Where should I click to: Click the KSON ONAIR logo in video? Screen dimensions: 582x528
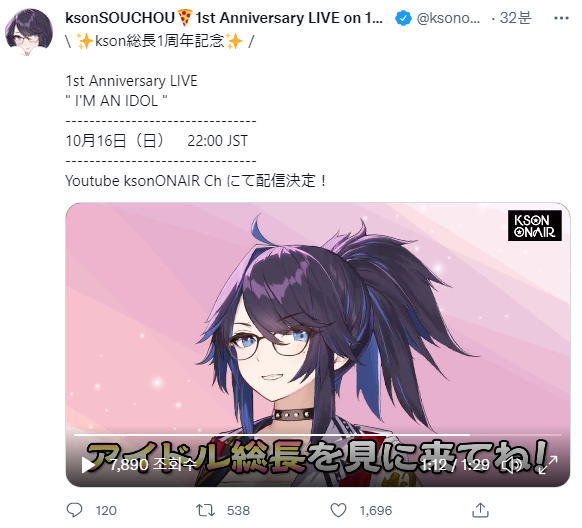534,226
